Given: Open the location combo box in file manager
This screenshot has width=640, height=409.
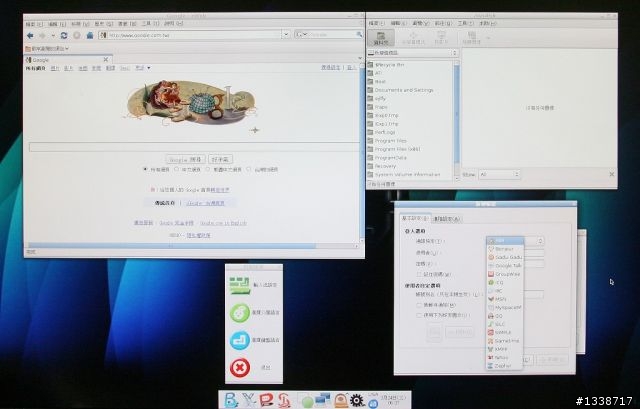Looking at the screenshot, I should pos(413,53).
